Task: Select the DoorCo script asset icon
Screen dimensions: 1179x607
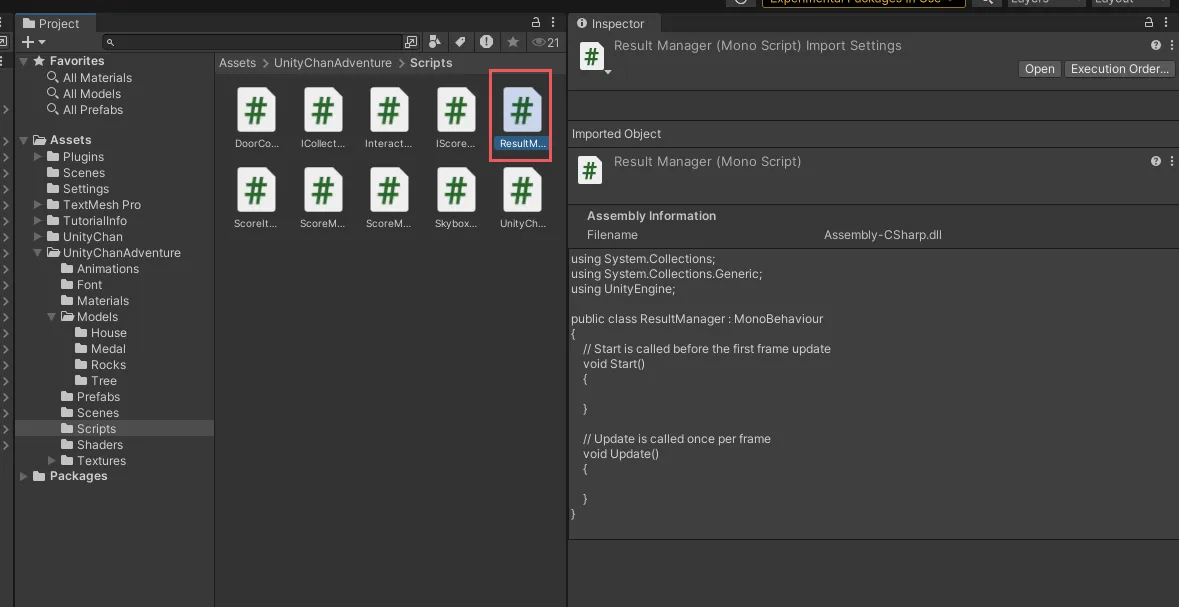Action: pyautogui.click(x=257, y=110)
